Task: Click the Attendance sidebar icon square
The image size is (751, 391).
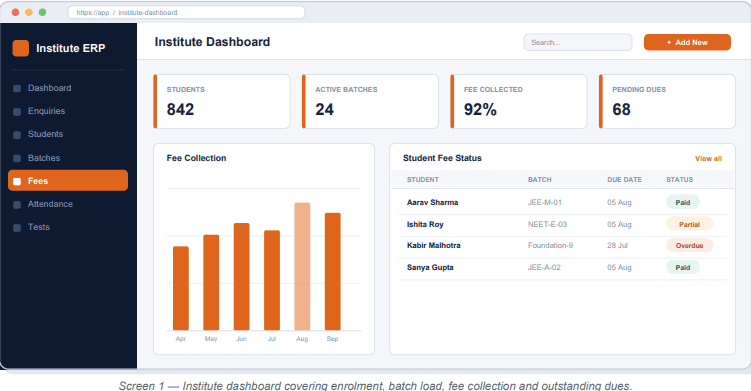Action: (17, 205)
